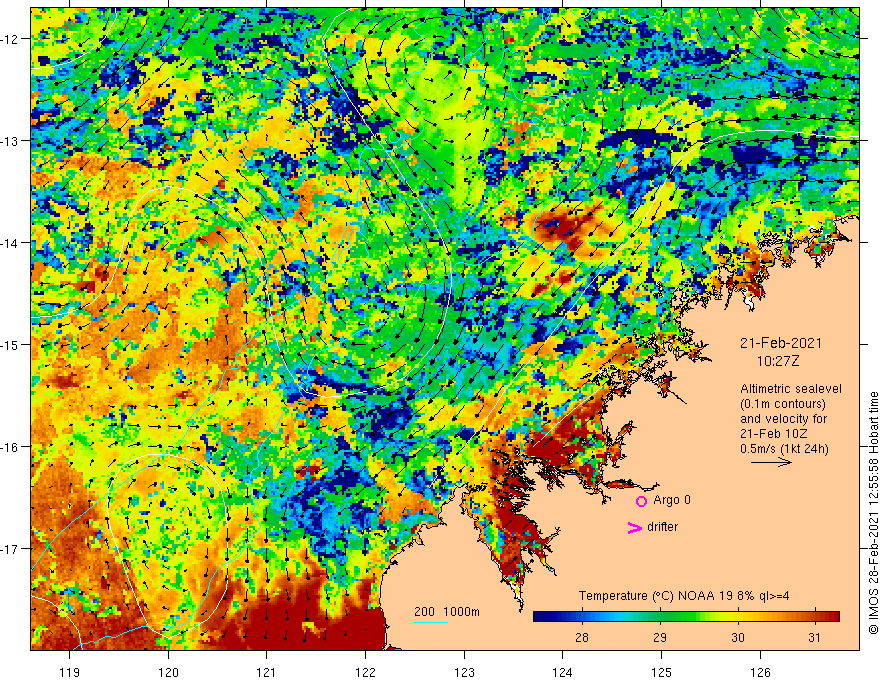The width and height of the screenshot is (880, 680).
Task: Click longitude label 123 on bottom axis
Action: pyautogui.click(x=464, y=672)
